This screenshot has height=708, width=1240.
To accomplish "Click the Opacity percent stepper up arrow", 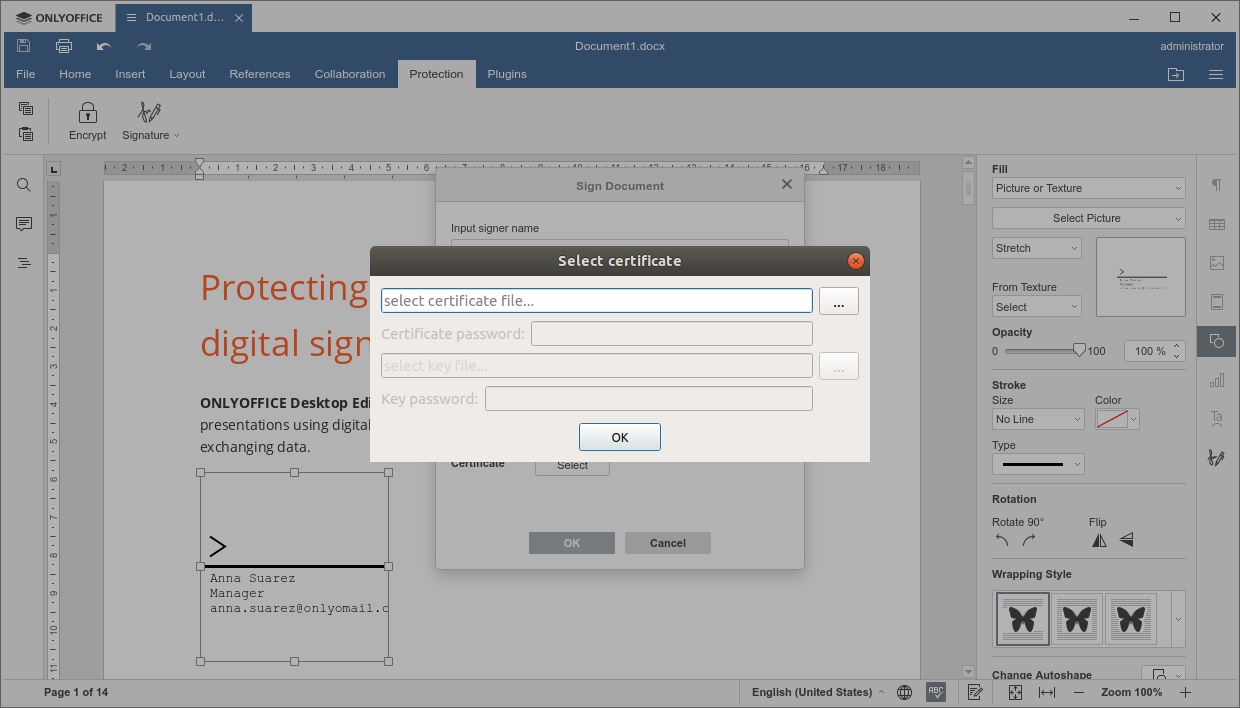I will [1177, 346].
